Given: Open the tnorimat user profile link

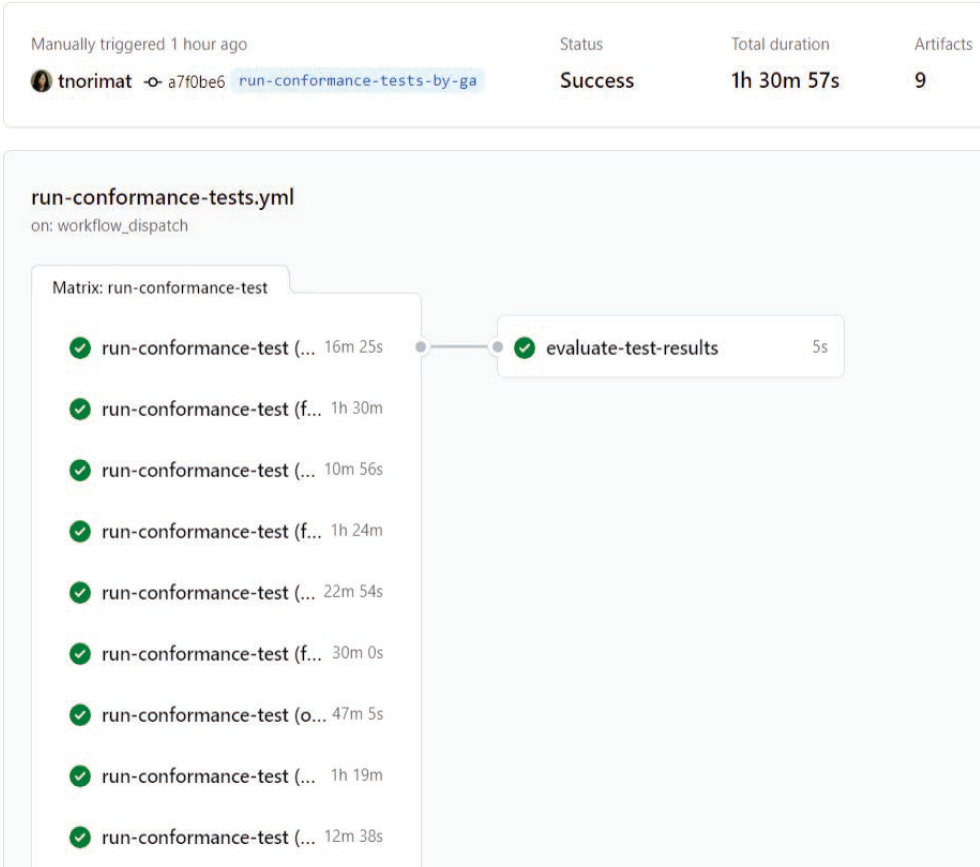Looking at the screenshot, I should [x=95, y=81].
